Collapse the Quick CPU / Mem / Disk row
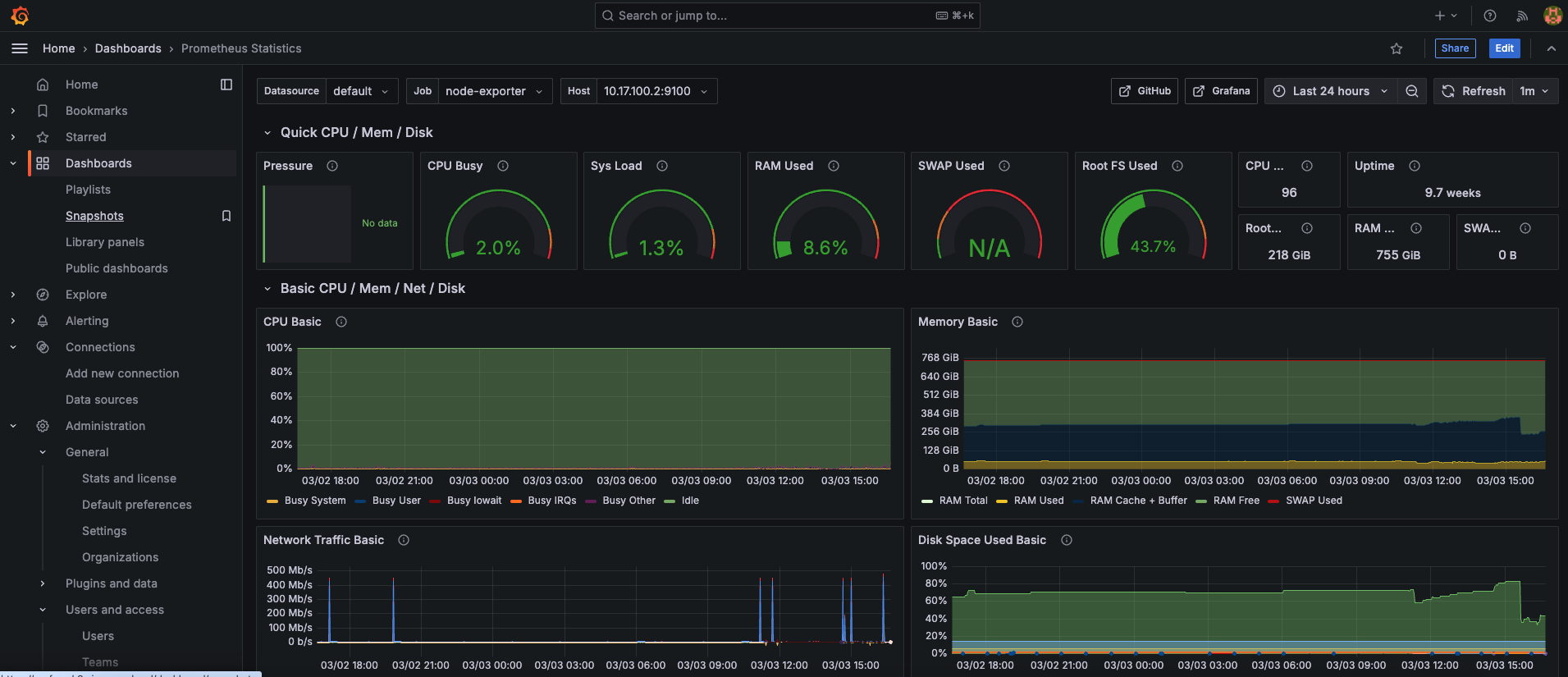Screen dimensions: 1568x677 point(267,132)
